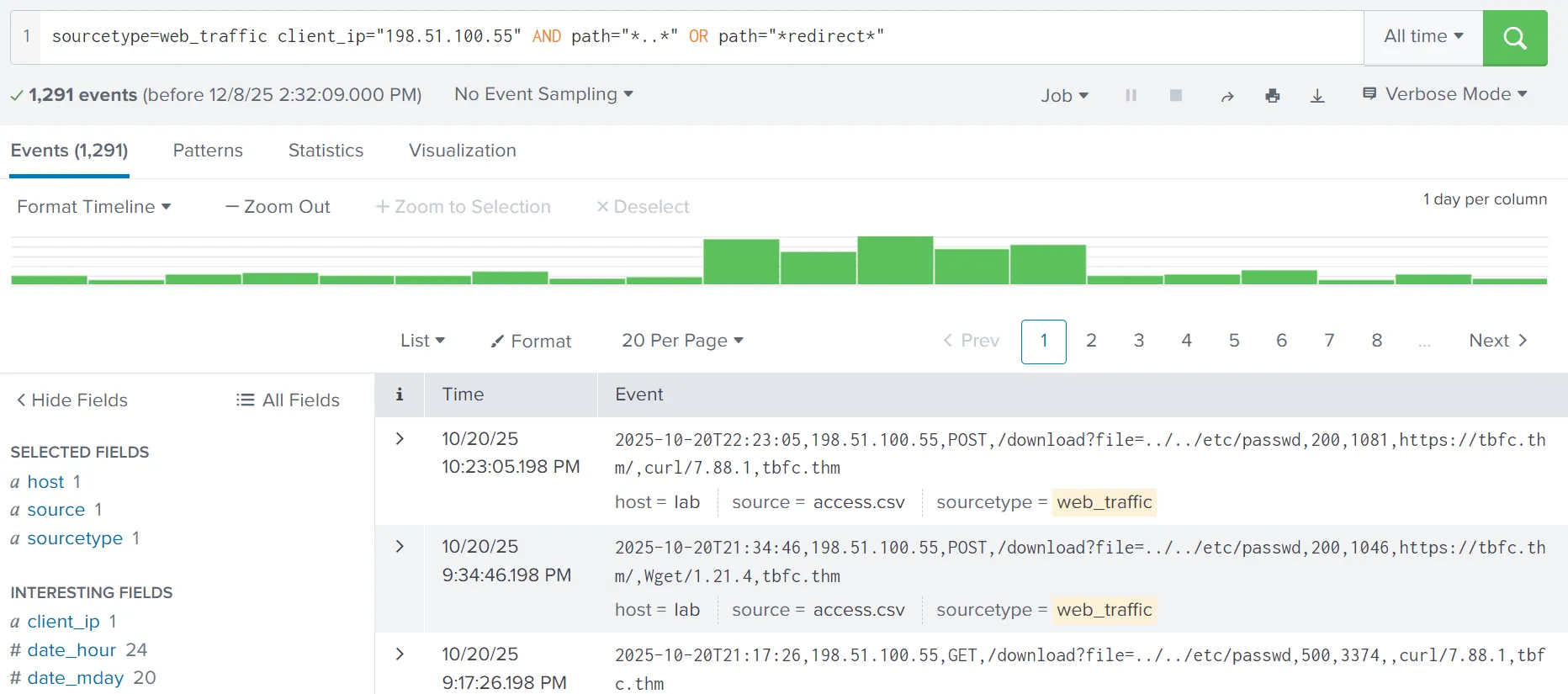The height and width of the screenshot is (694, 1568).
Task: Open the All Fields dialog
Action: click(x=288, y=400)
